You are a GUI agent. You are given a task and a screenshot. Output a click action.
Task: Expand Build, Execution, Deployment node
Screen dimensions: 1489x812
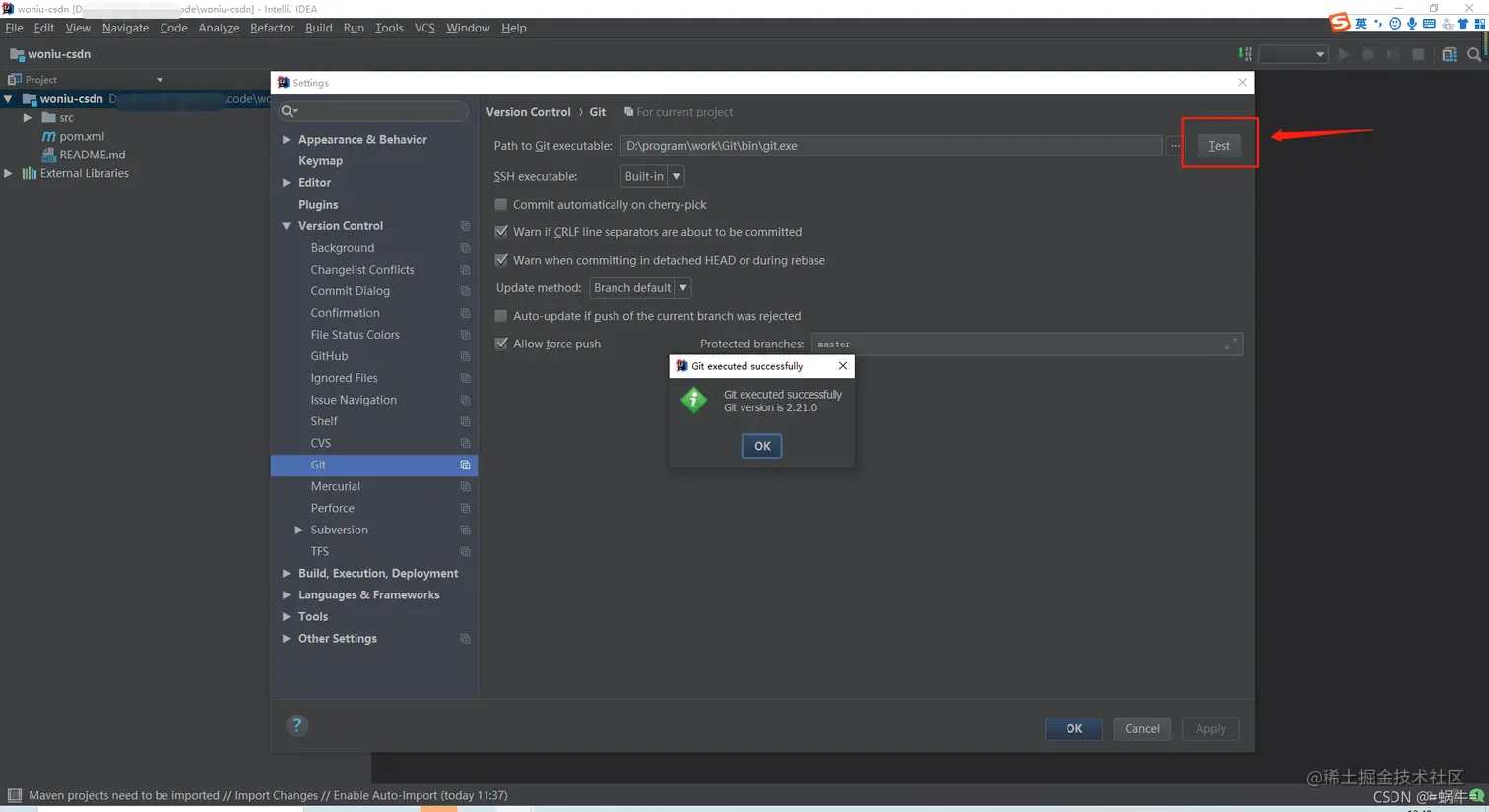[x=287, y=573]
